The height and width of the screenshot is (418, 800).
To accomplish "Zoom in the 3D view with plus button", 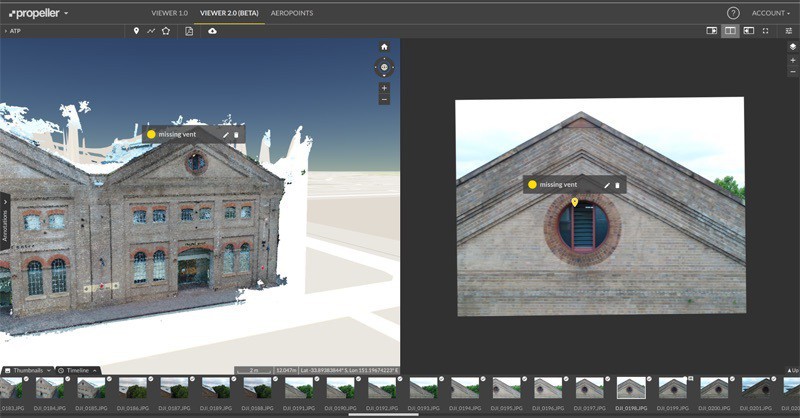I will [384, 88].
